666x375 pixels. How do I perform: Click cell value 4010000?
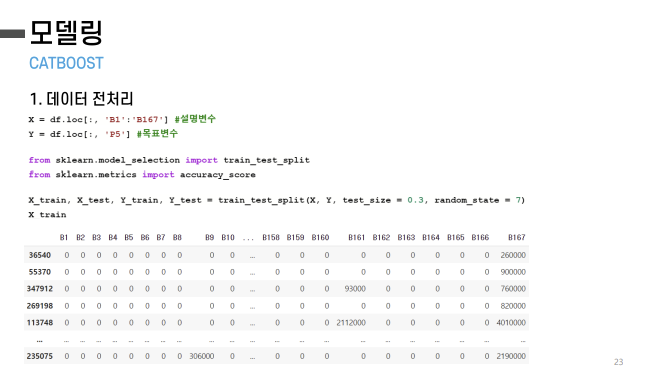511,323
